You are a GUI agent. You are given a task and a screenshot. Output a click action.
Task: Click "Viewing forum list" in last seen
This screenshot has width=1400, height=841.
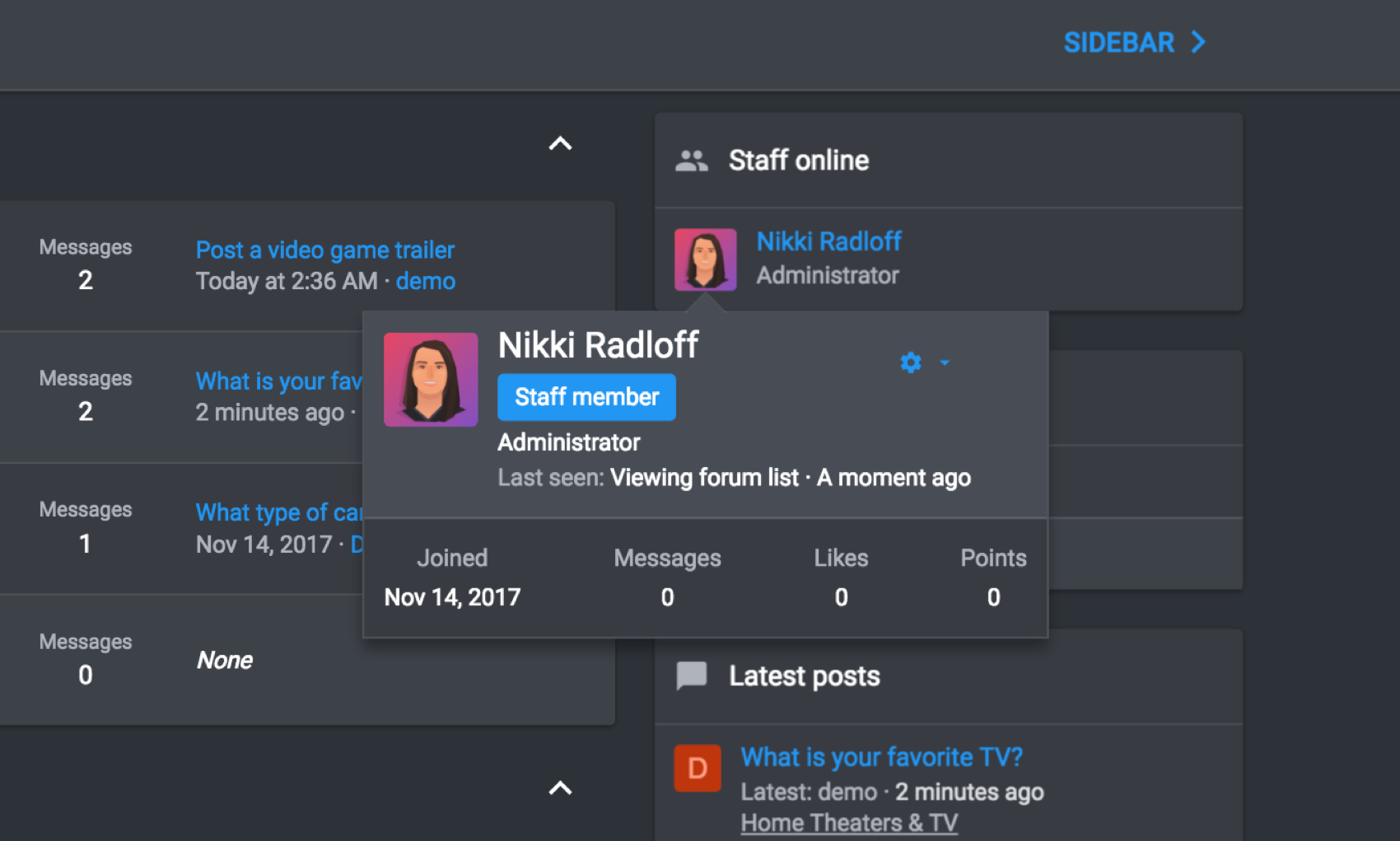pyautogui.click(x=704, y=478)
